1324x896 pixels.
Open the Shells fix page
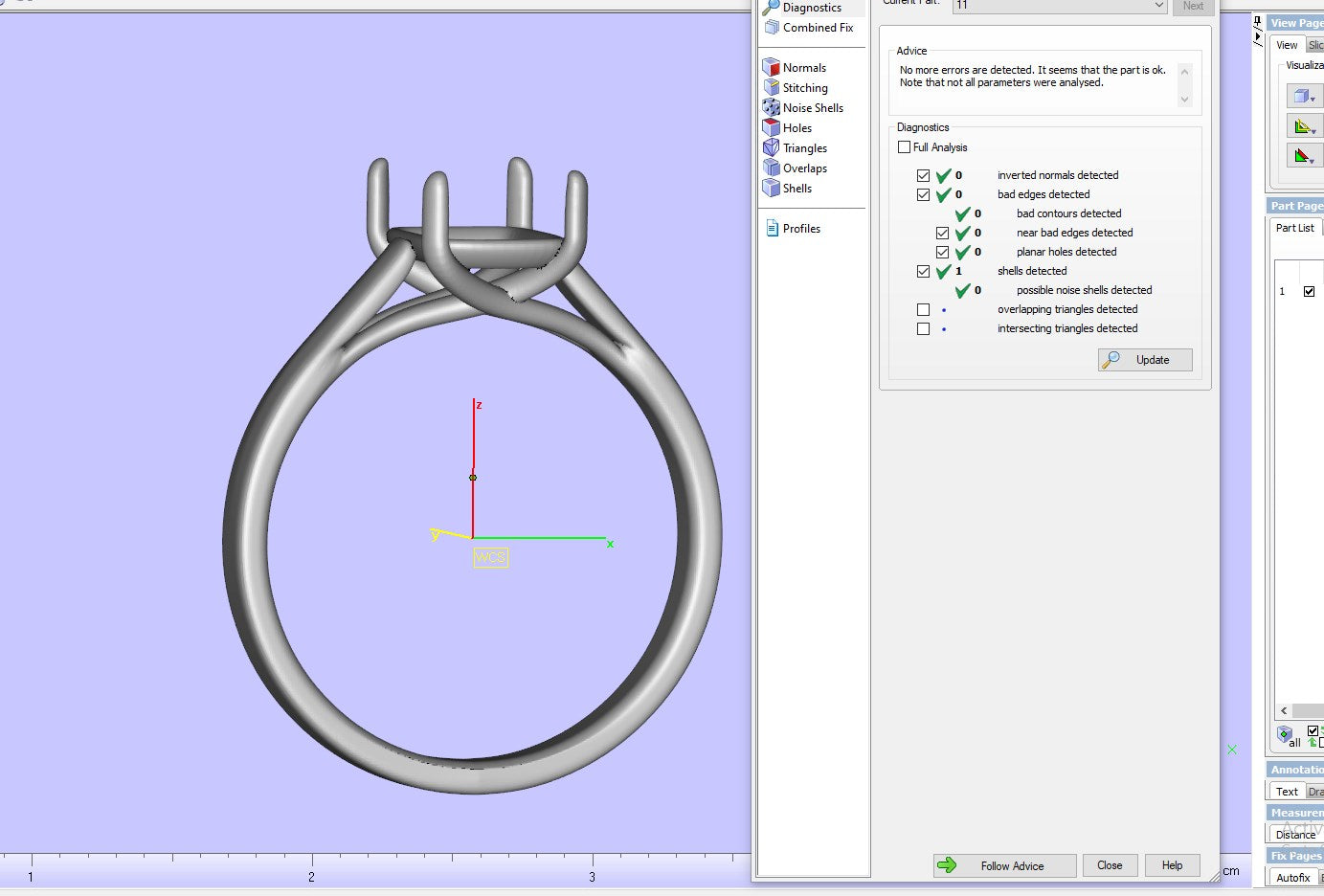pyautogui.click(x=797, y=189)
